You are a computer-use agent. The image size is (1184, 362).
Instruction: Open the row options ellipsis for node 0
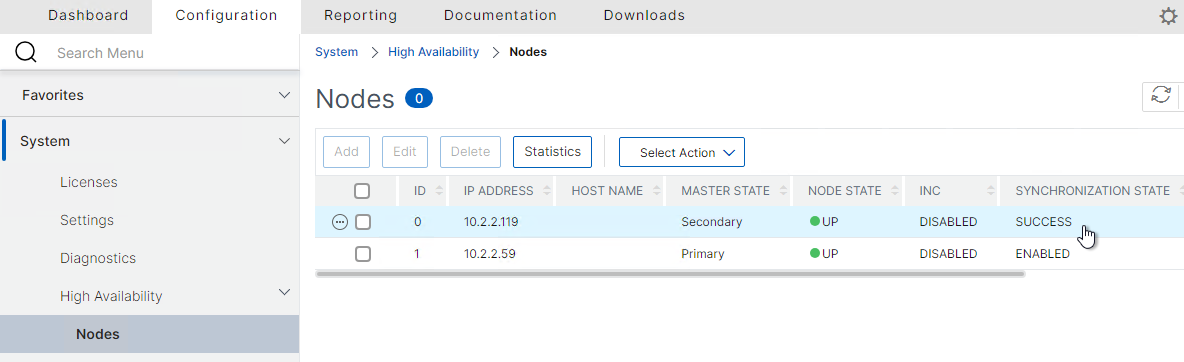[340, 222]
